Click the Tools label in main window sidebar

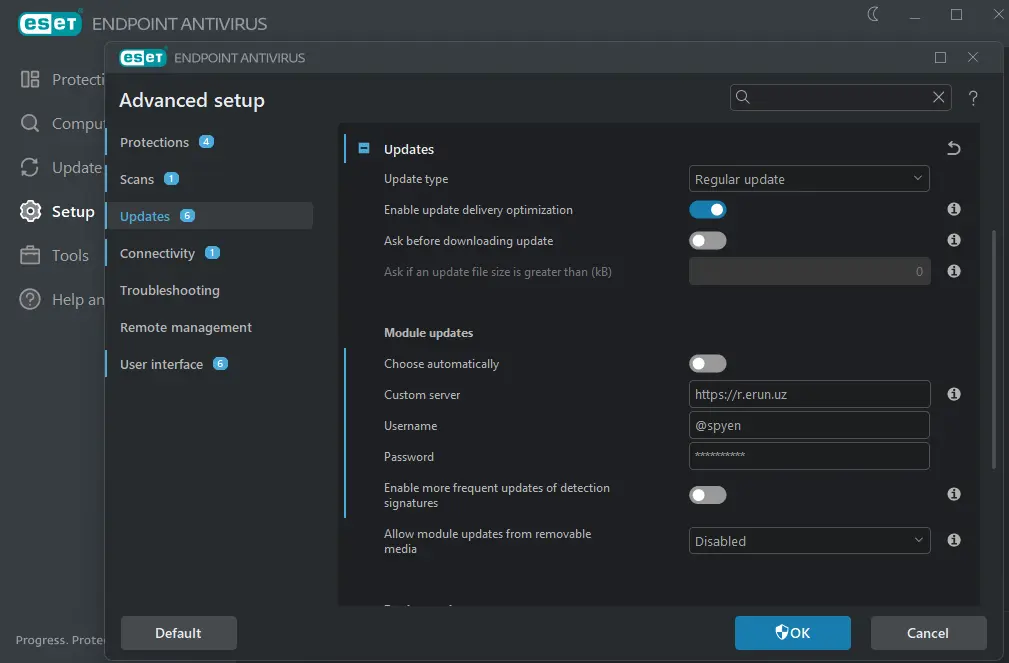(70, 256)
